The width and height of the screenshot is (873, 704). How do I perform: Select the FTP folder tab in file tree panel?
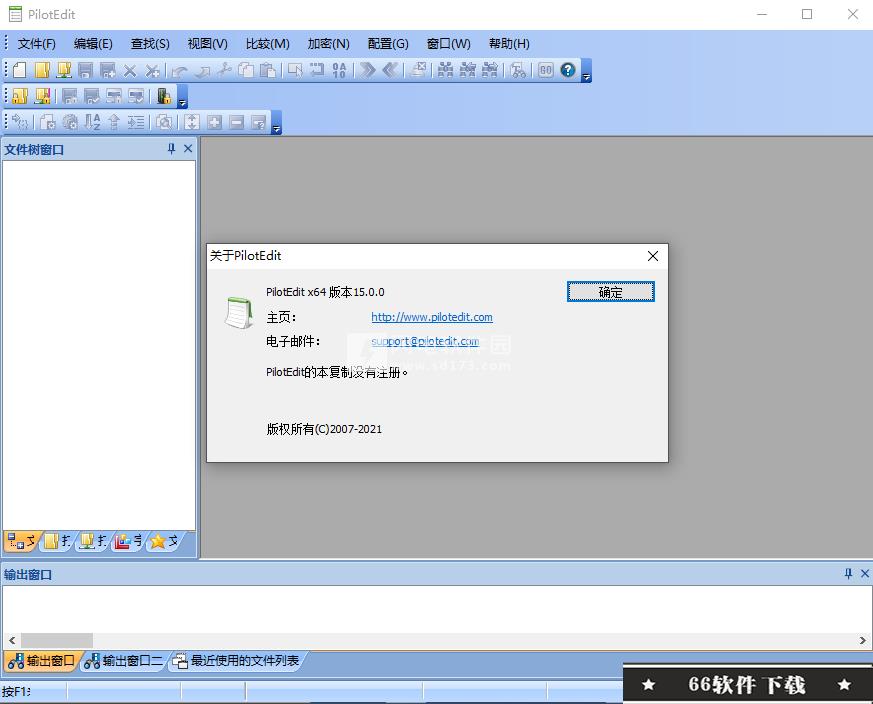pyautogui.click(x=92, y=541)
